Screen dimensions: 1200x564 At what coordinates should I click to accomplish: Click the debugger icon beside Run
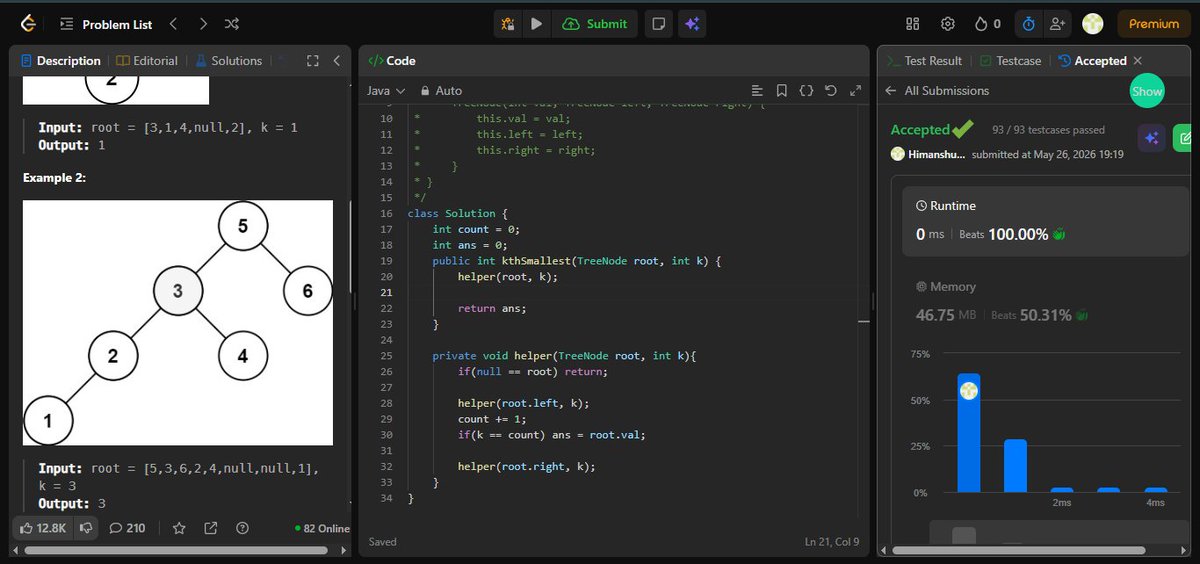507,24
